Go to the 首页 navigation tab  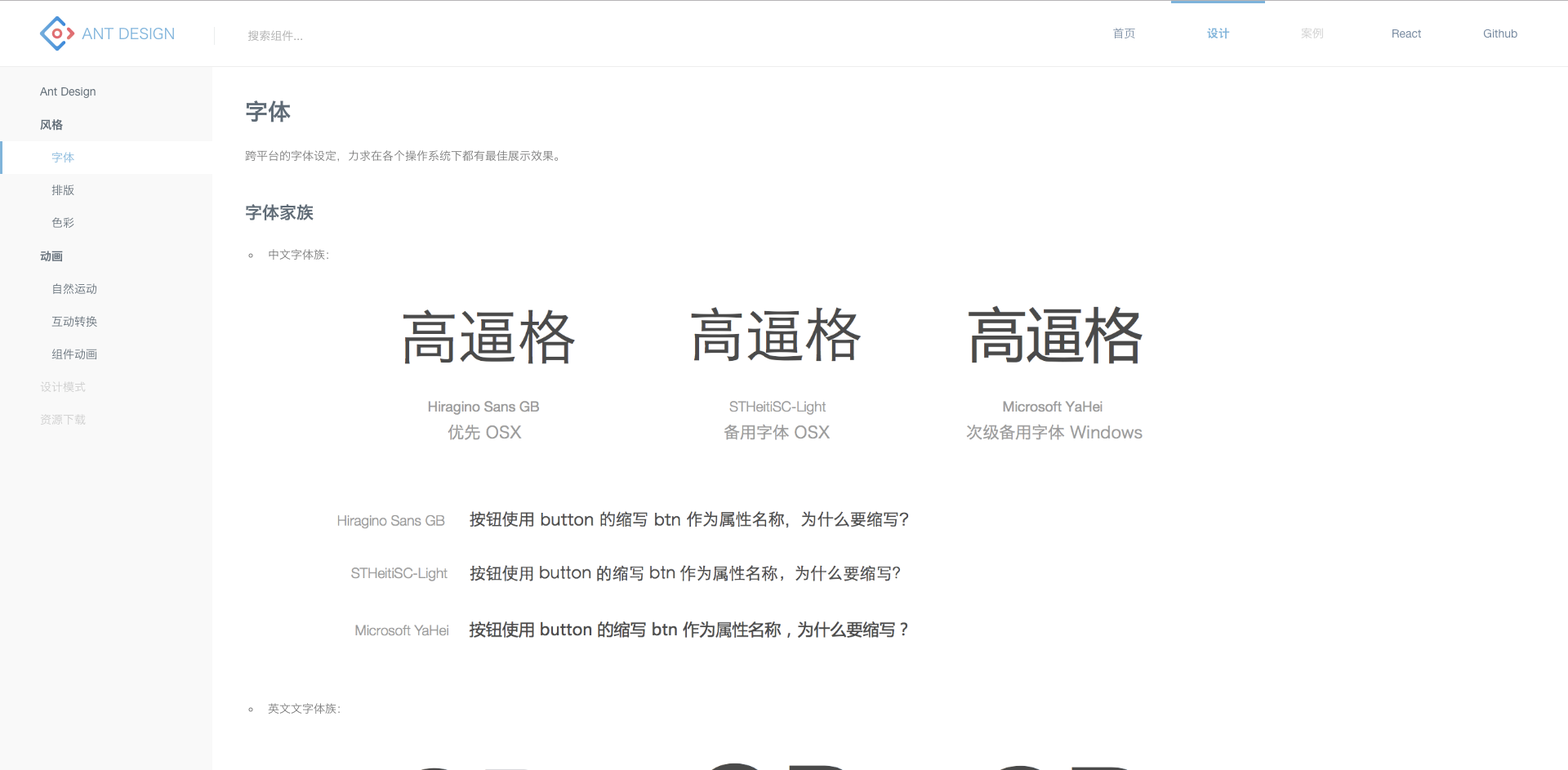[1124, 33]
